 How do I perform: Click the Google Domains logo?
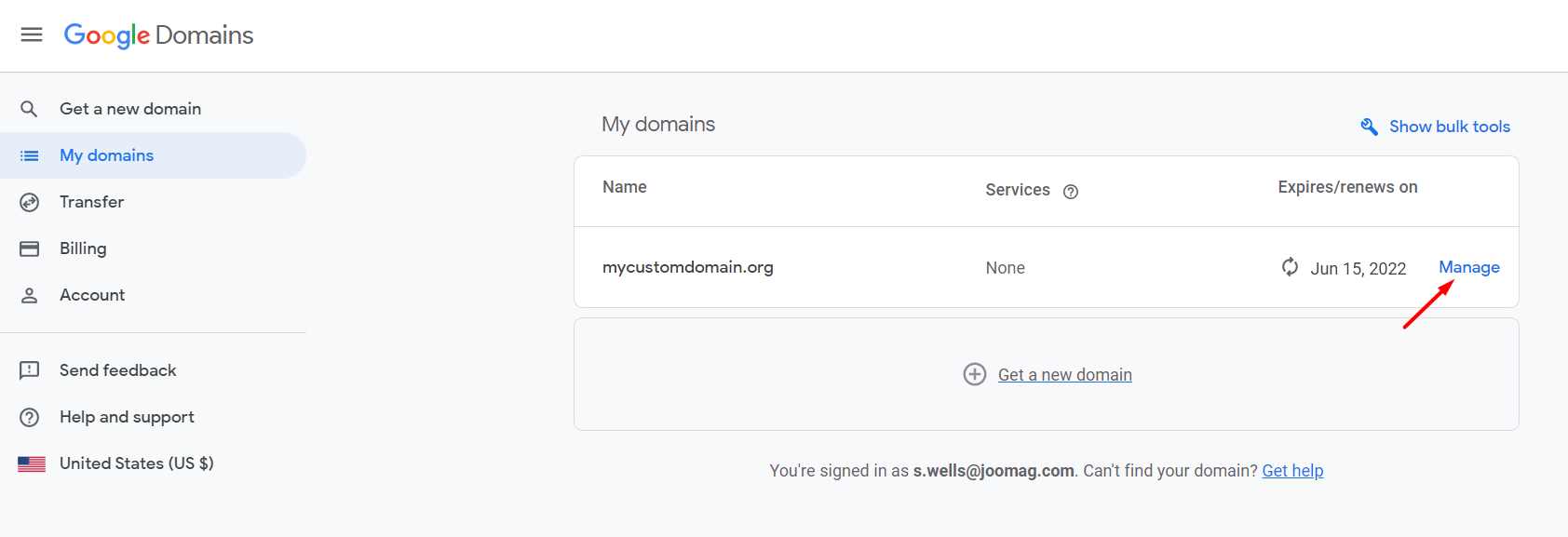pos(158,35)
